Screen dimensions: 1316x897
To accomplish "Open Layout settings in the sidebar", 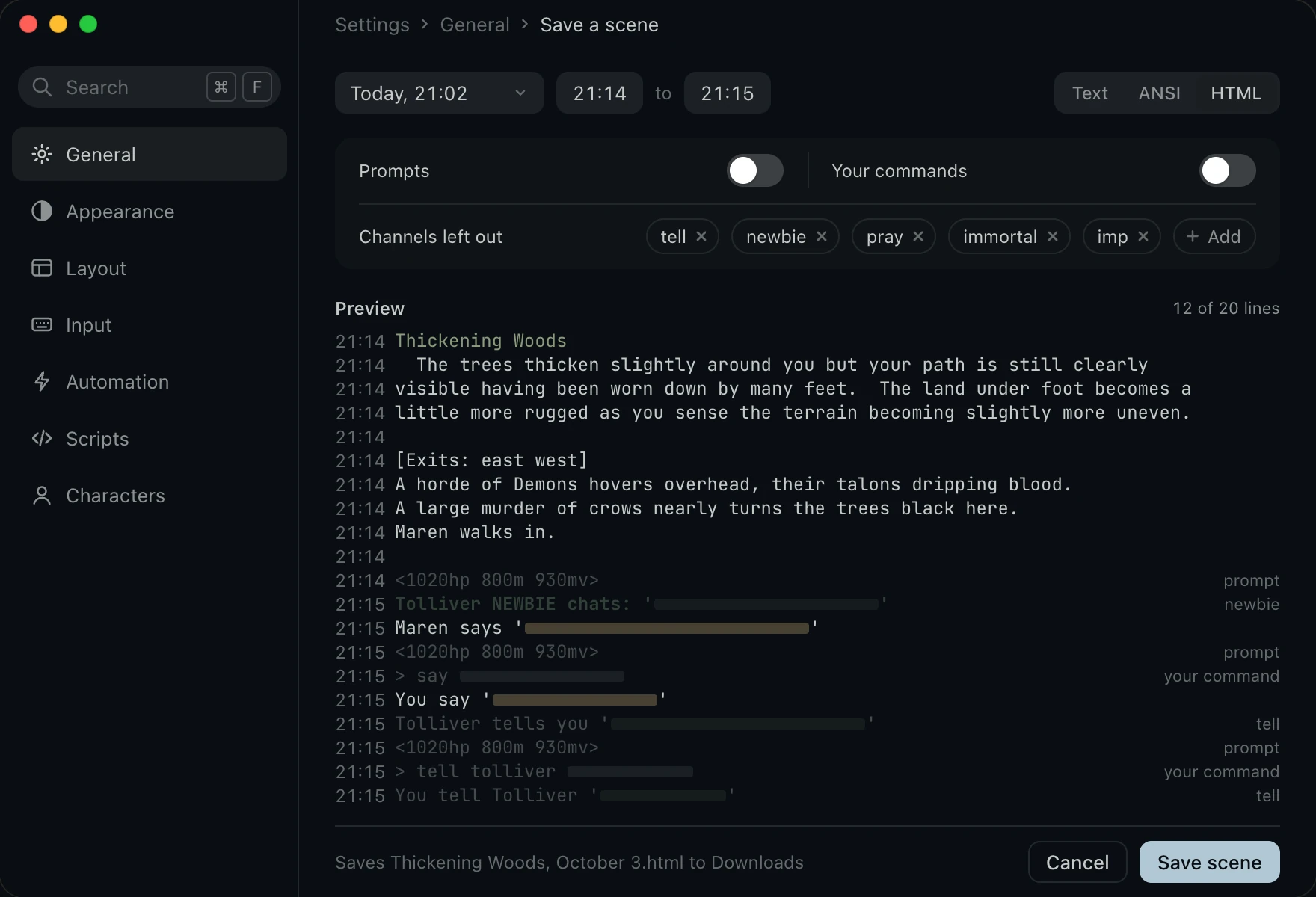I will click(150, 268).
